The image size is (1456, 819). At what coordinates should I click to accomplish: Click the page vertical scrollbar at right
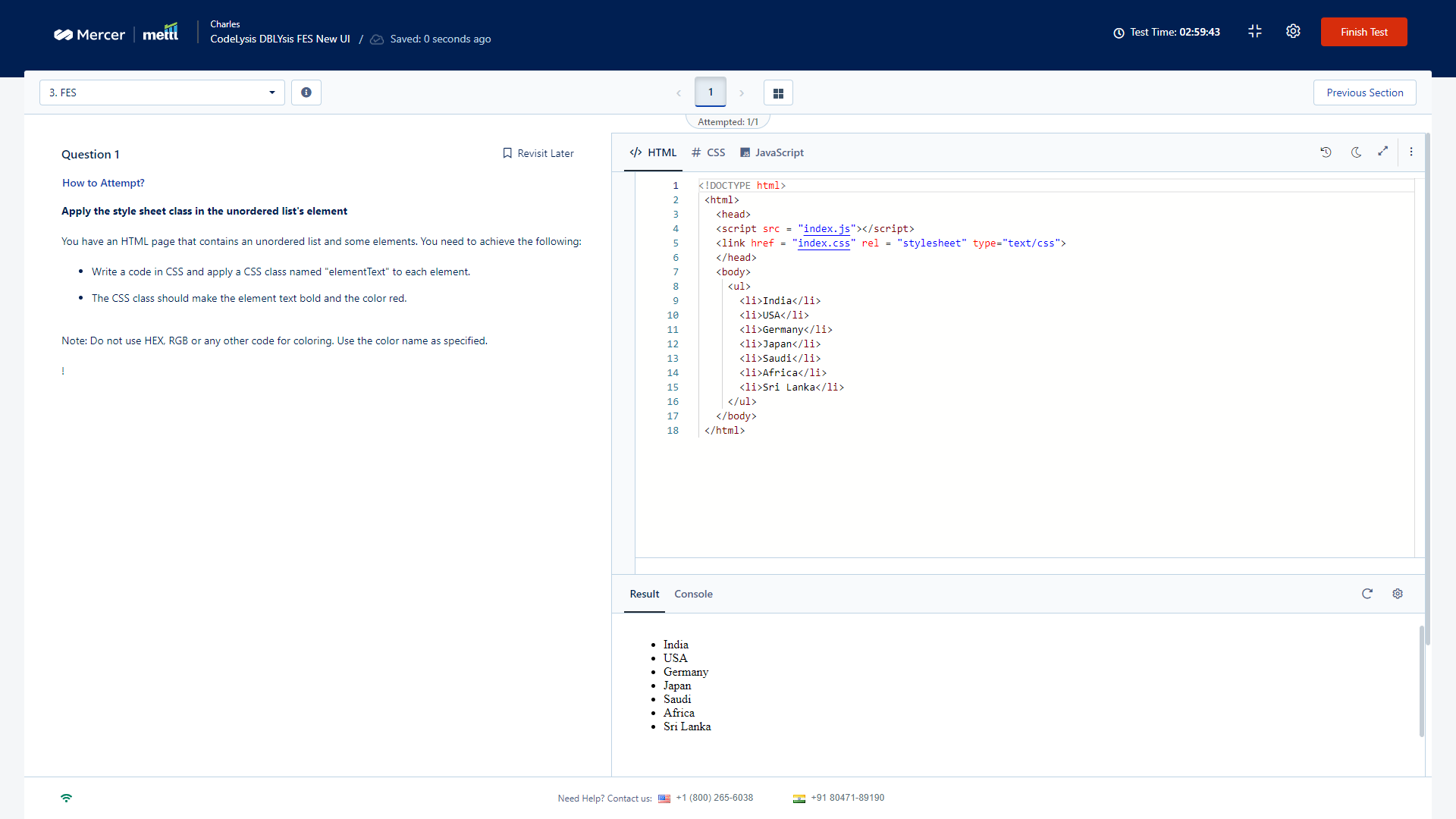pyautogui.click(x=1428, y=388)
